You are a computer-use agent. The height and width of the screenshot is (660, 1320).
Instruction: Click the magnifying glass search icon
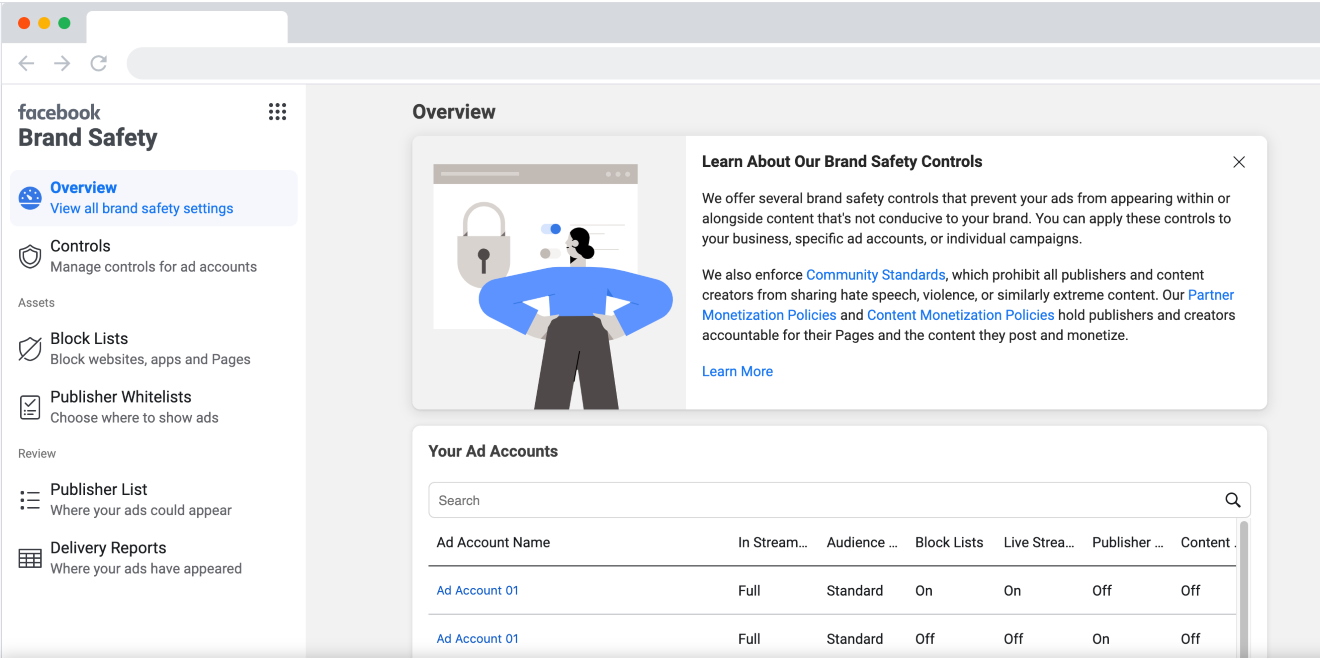coord(1232,500)
